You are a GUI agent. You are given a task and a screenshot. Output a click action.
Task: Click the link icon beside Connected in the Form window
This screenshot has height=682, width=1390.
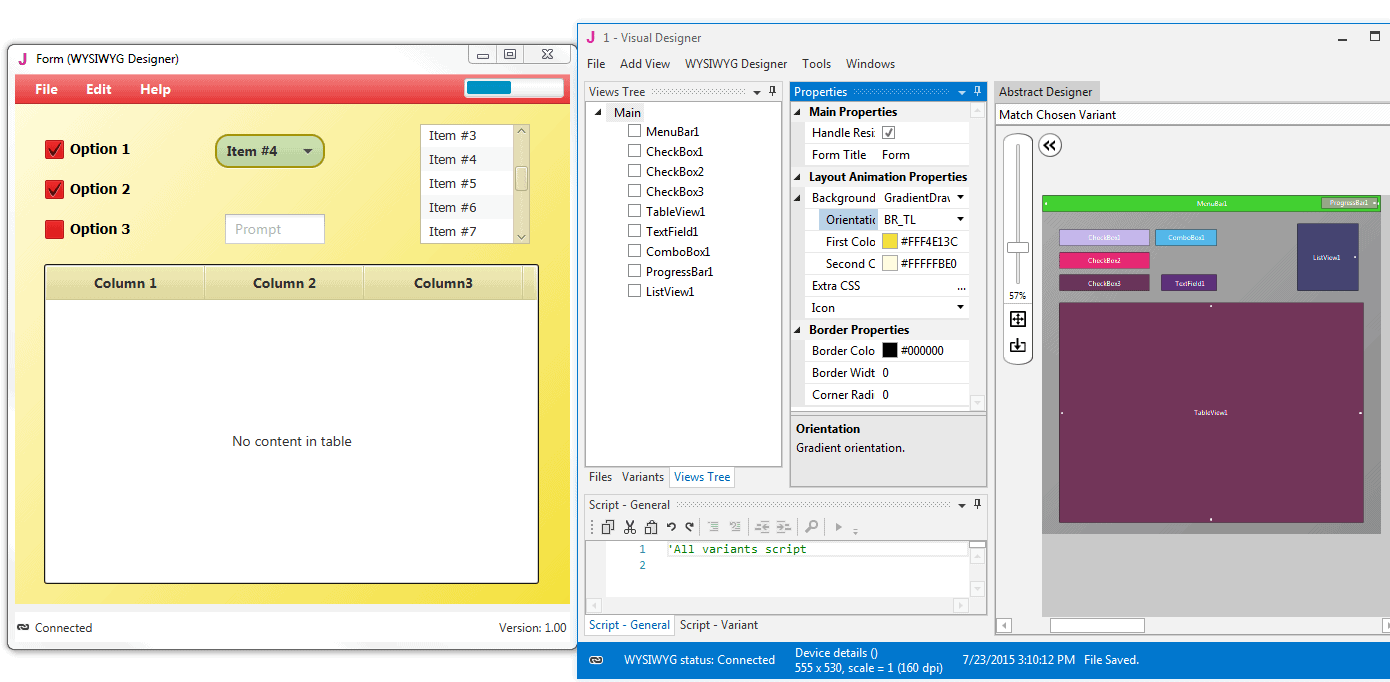[x=23, y=627]
